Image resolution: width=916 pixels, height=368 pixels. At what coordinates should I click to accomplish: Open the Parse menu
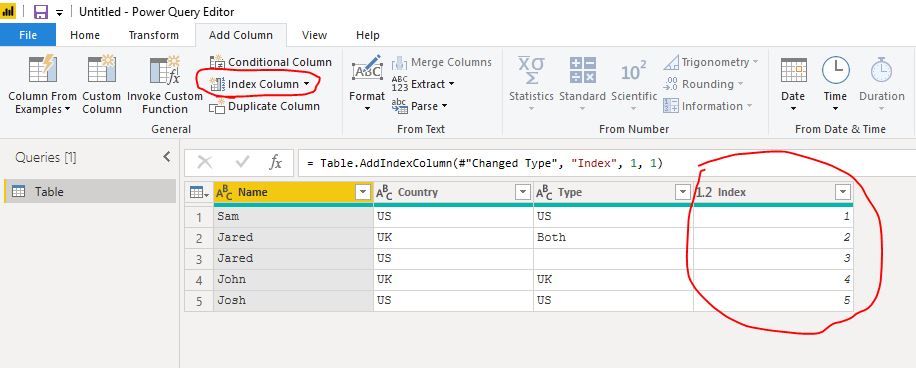[419, 106]
